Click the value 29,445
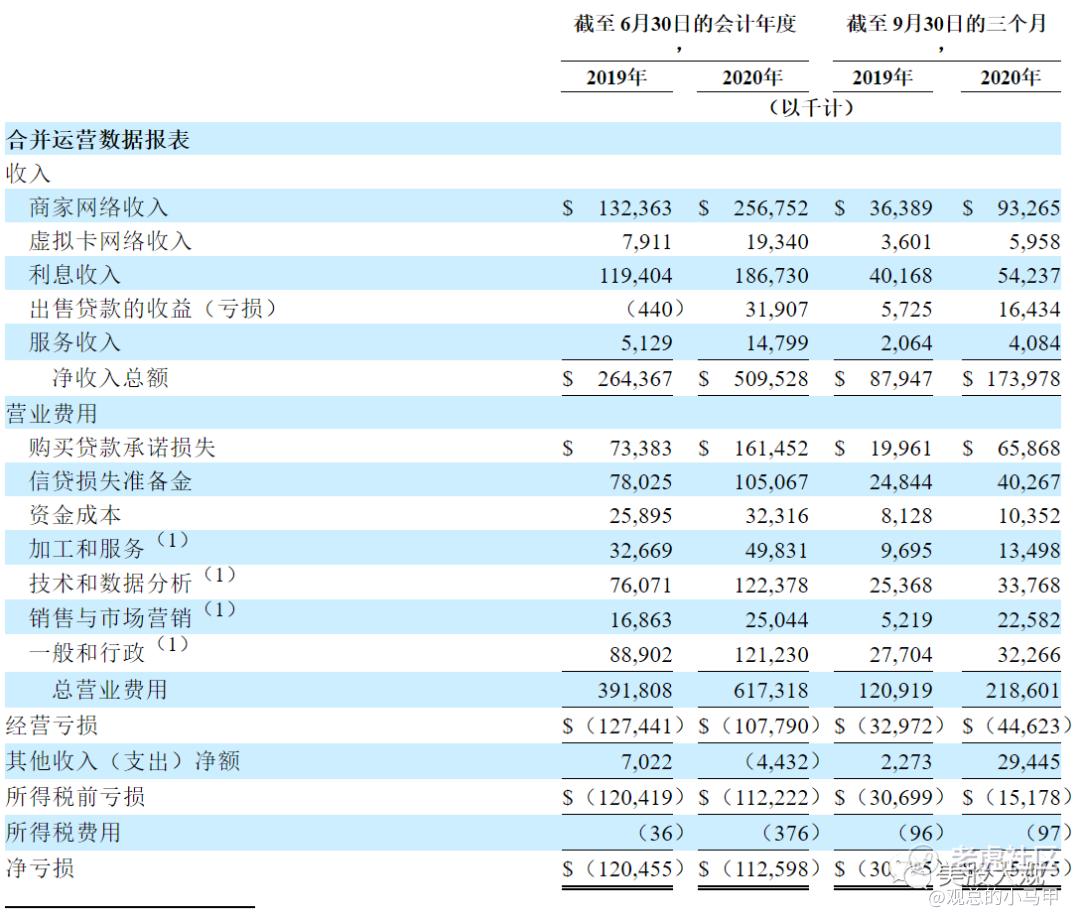Screen dimensions: 1080x922 (x=1029, y=762)
